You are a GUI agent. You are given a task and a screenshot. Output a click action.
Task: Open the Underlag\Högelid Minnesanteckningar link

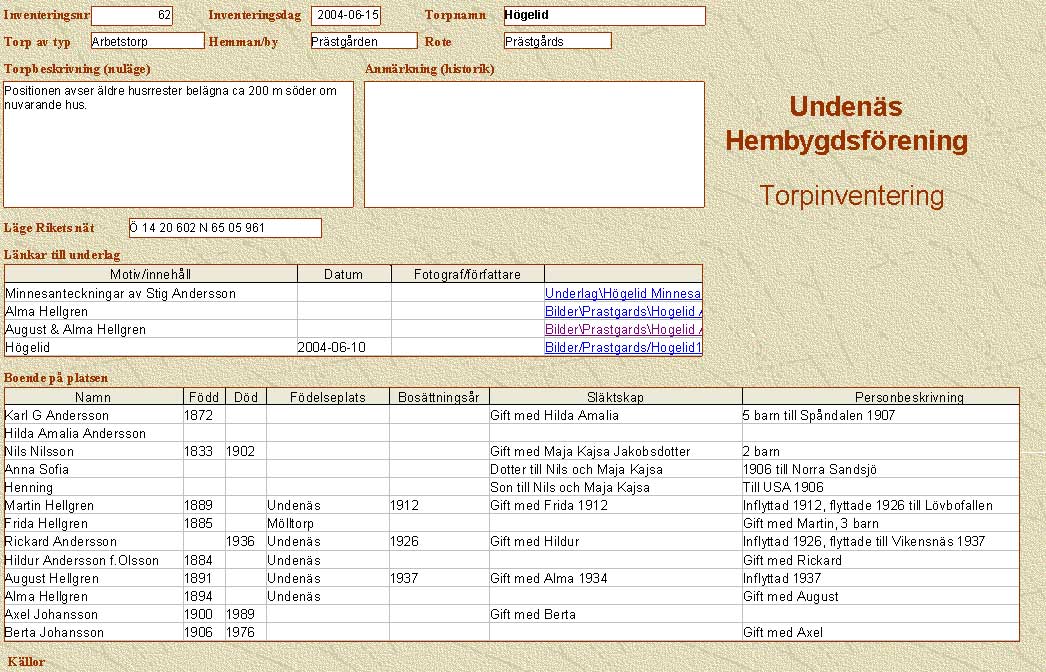pos(623,294)
